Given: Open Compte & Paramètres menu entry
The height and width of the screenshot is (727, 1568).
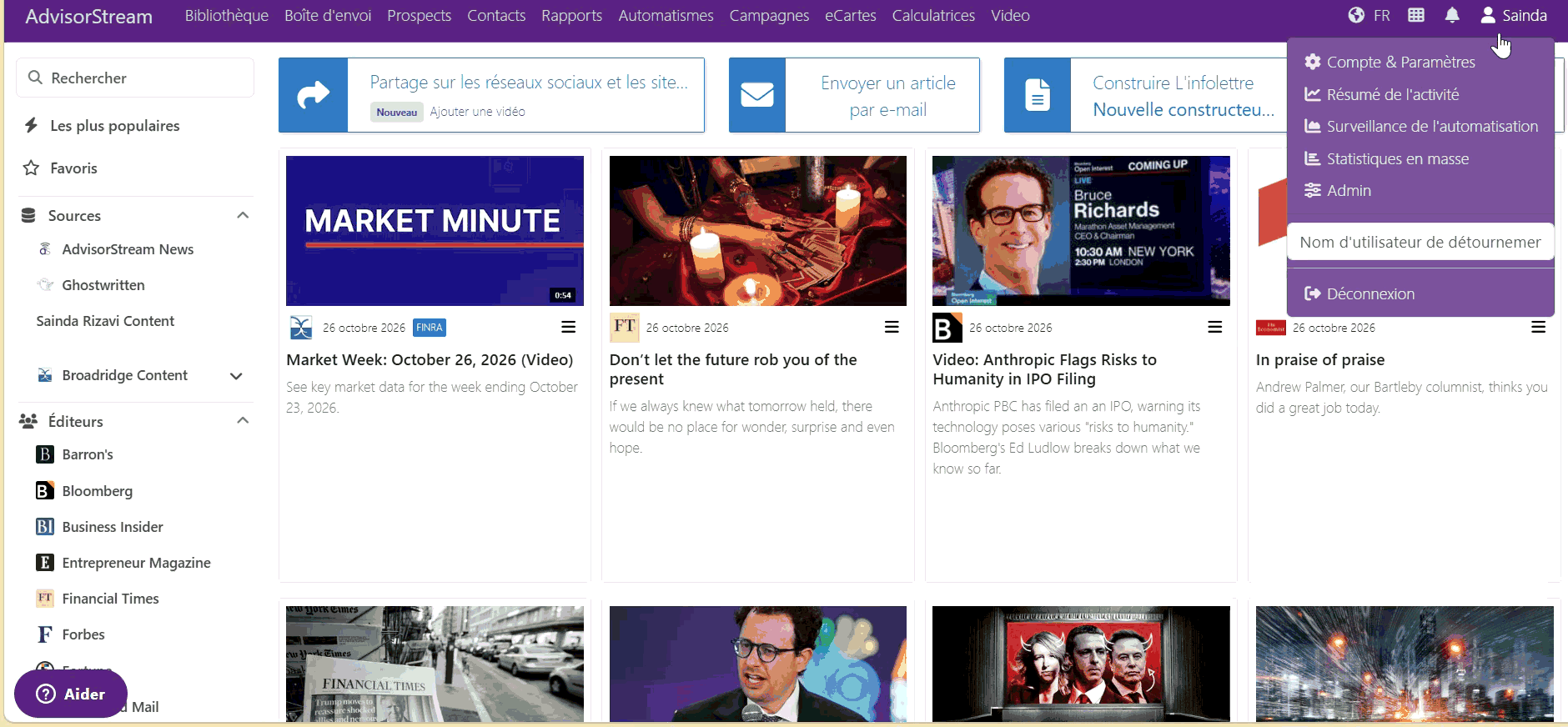Looking at the screenshot, I should pos(1390,62).
